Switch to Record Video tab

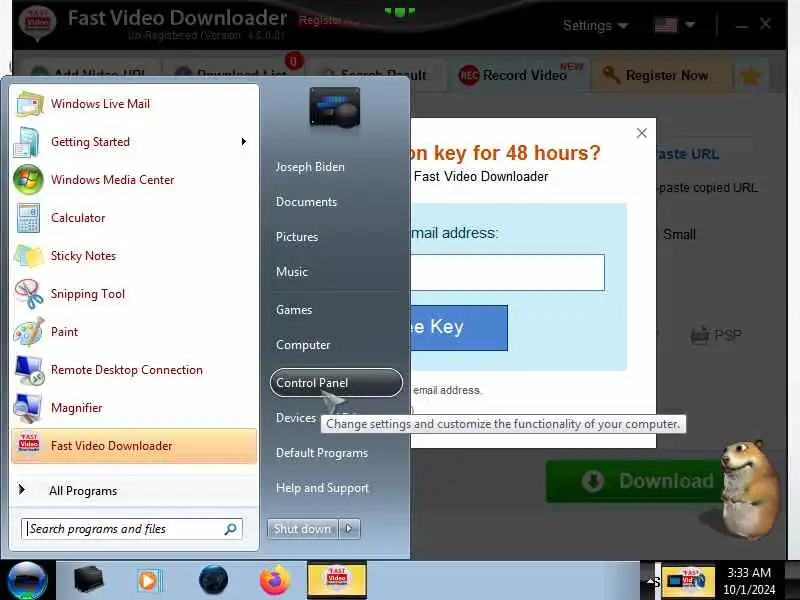point(521,76)
